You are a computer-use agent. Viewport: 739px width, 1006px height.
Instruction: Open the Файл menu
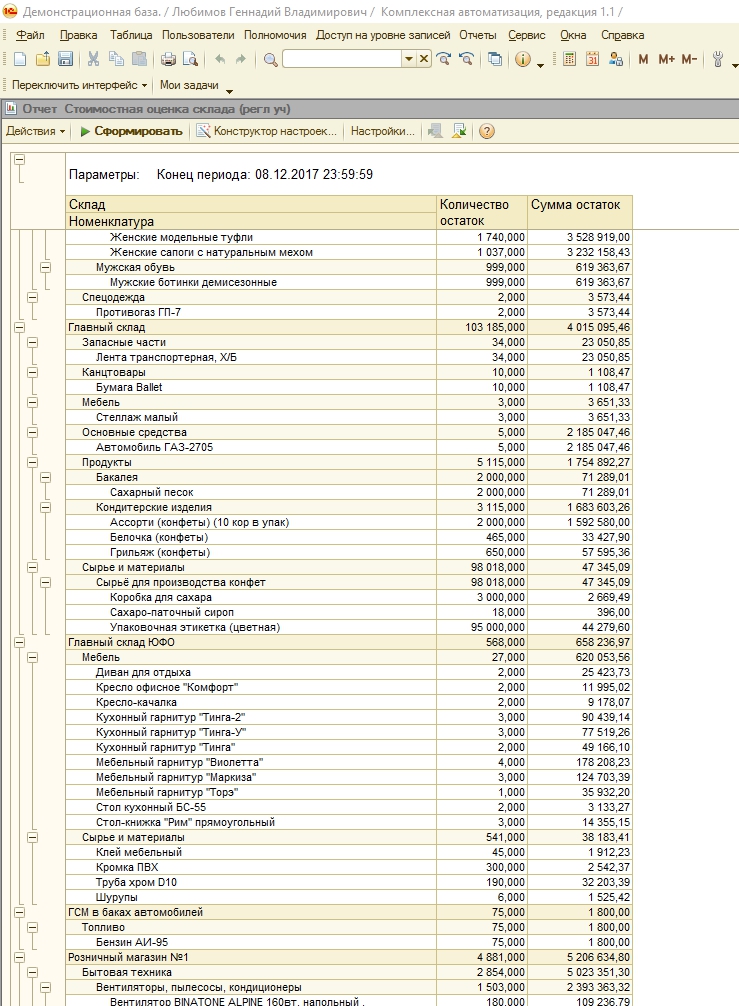pos(30,35)
